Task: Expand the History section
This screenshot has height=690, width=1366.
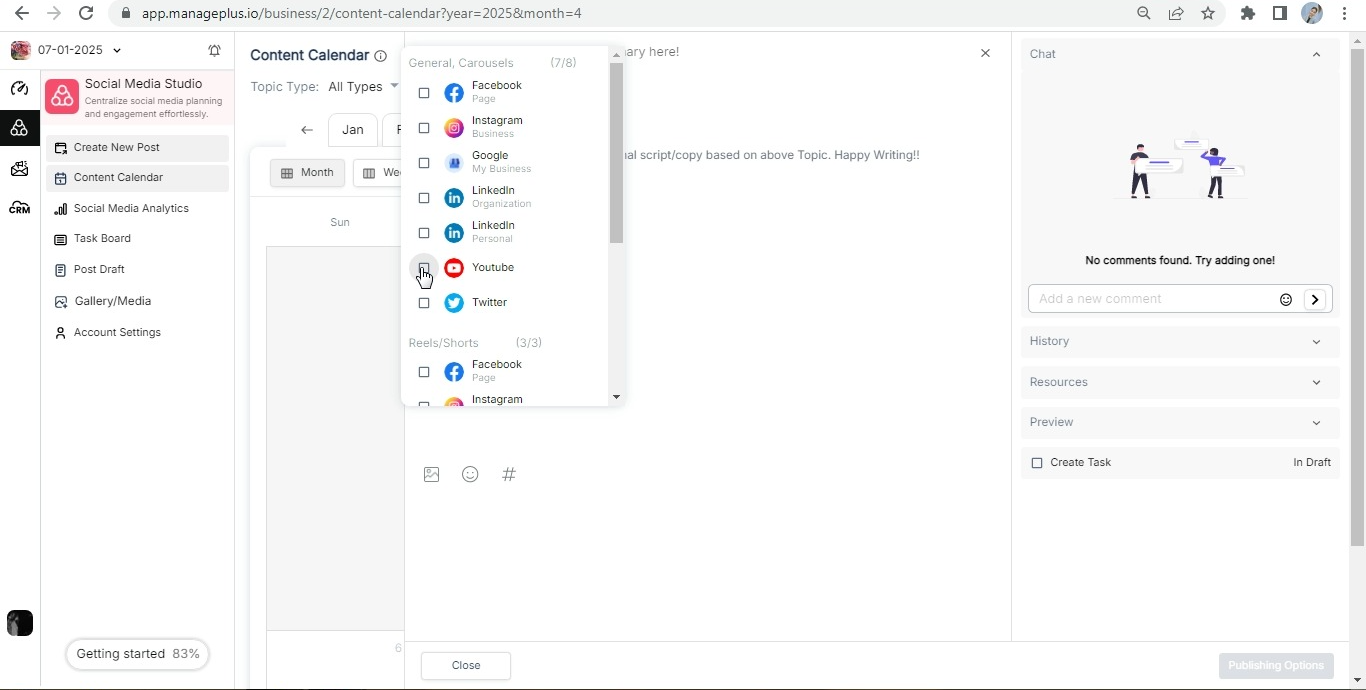Action: tap(1180, 341)
